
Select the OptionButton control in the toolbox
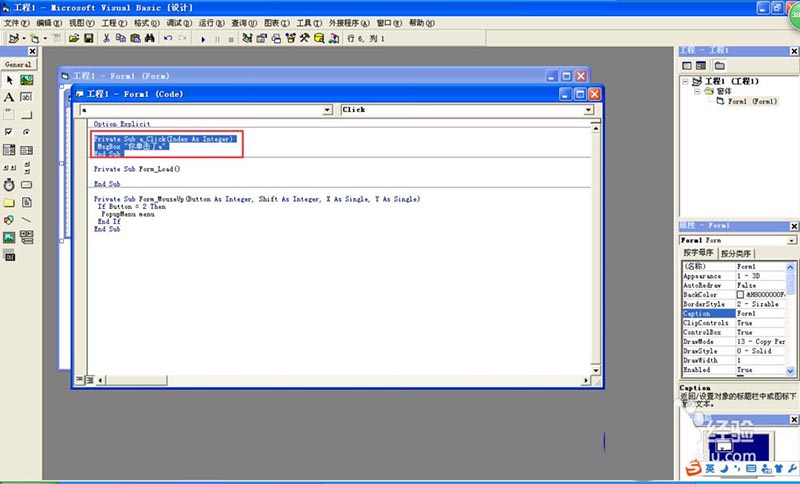tap(27, 132)
